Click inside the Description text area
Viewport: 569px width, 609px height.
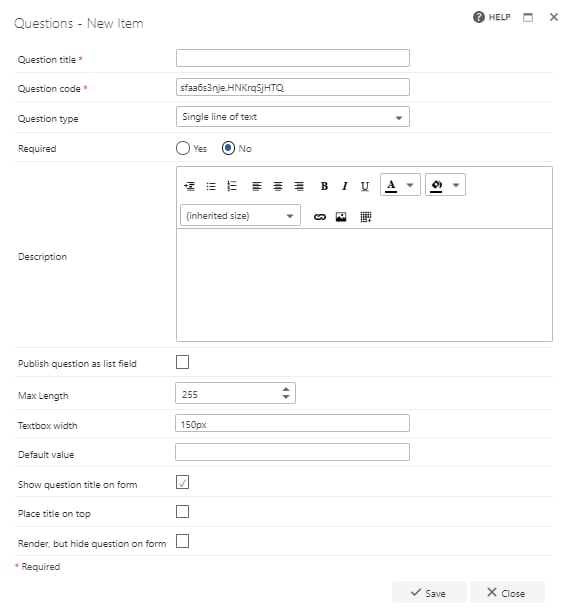(364, 285)
